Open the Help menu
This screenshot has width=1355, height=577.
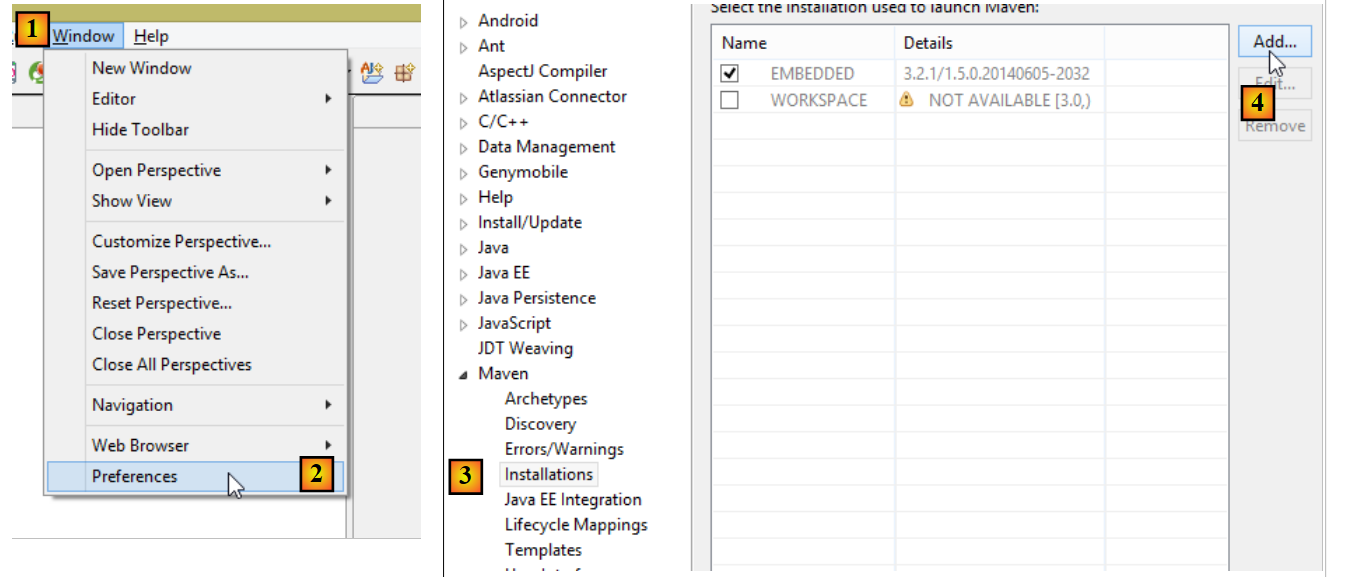point(151,36)
